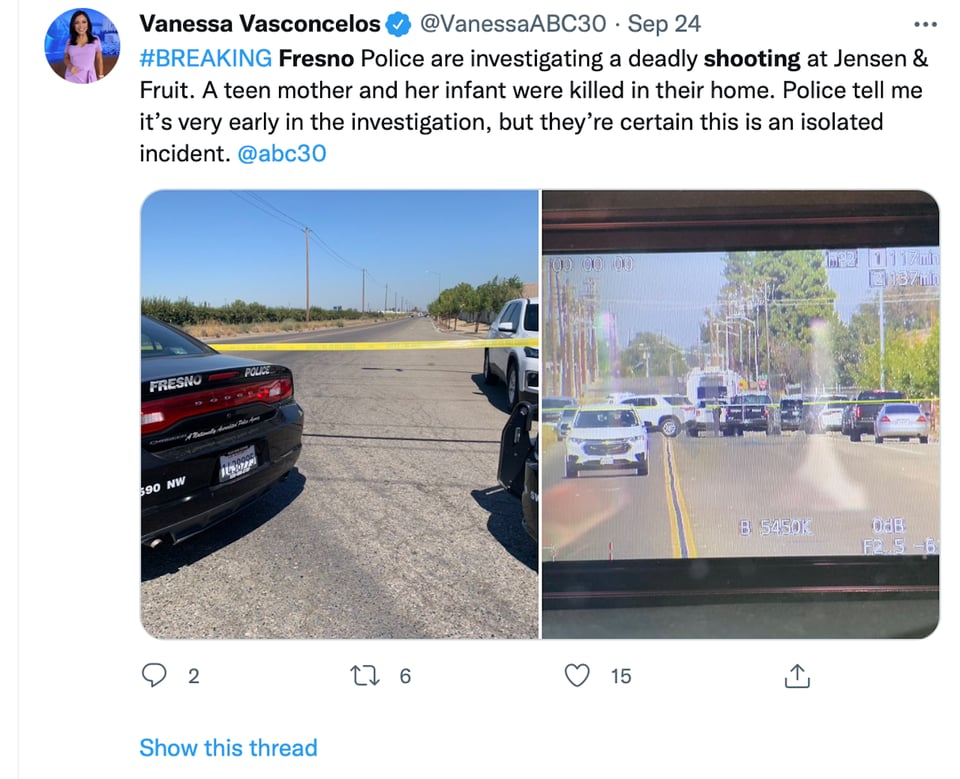Screen dimensions: 960x779
Task: Open the Sep 24 timestamp link
Action: tap(664, 24)
